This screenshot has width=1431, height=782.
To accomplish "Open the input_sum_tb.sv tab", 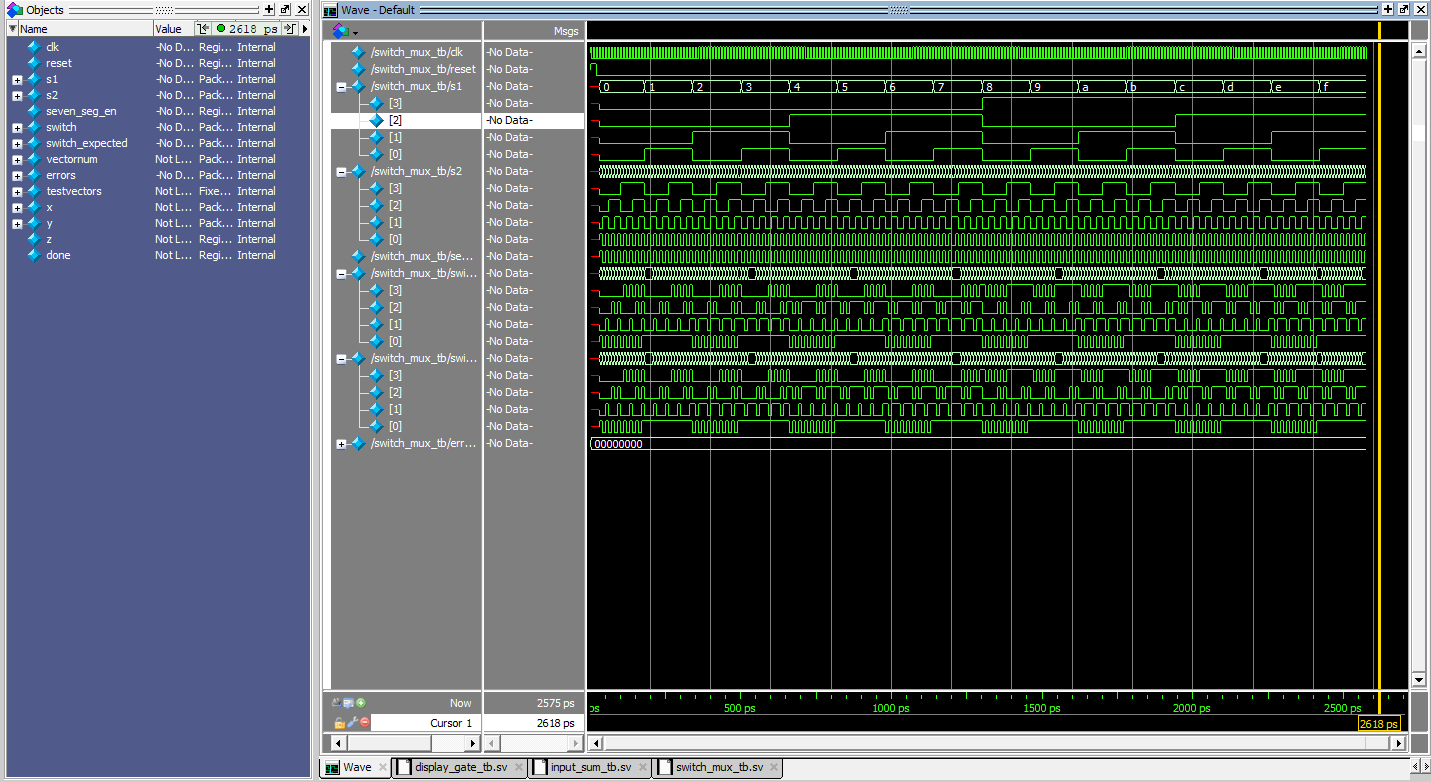I will [x=590, y=768].
